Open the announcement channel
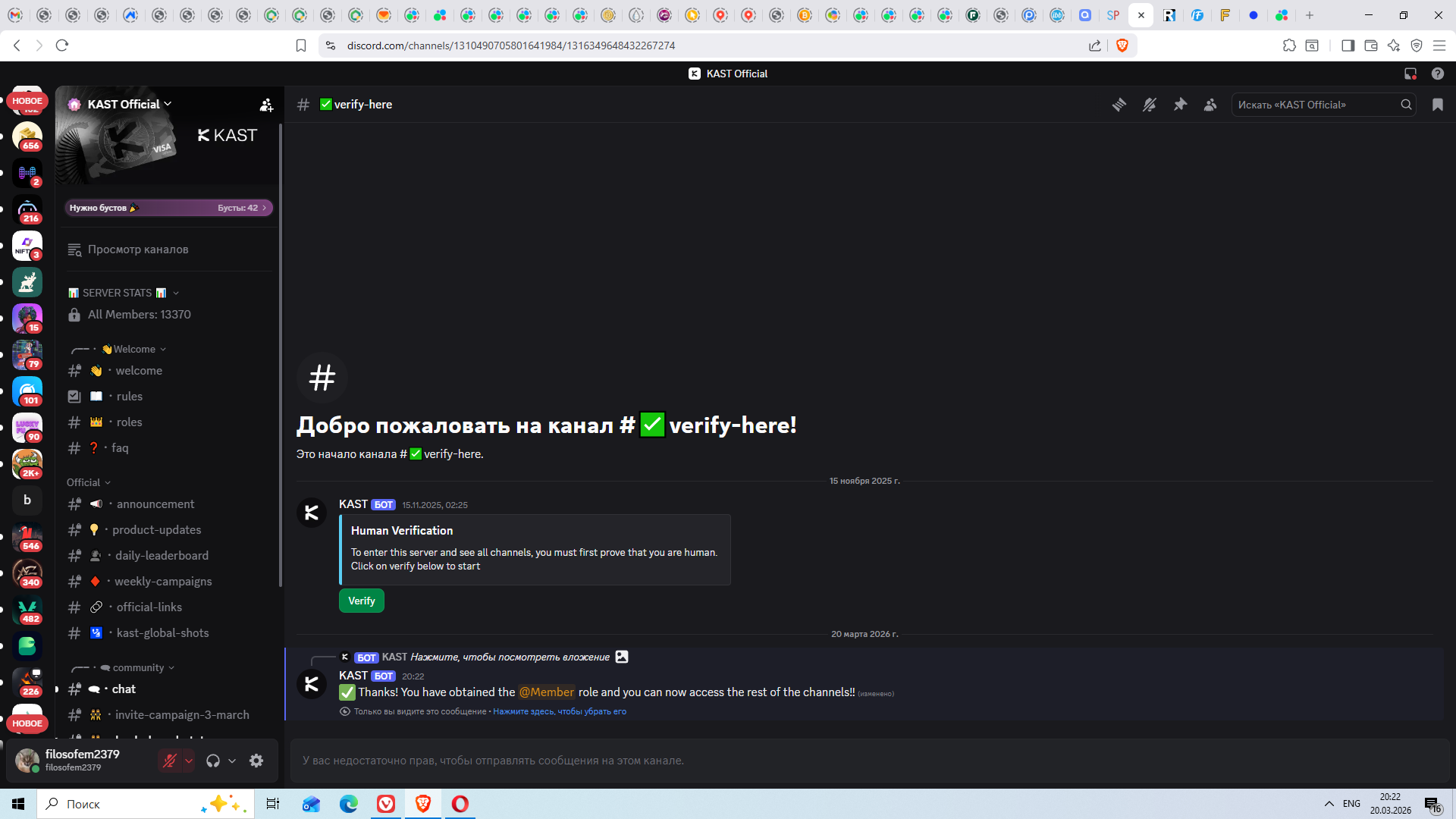The height and width of the screenshot is (819, 1456). tap(155, 504)
